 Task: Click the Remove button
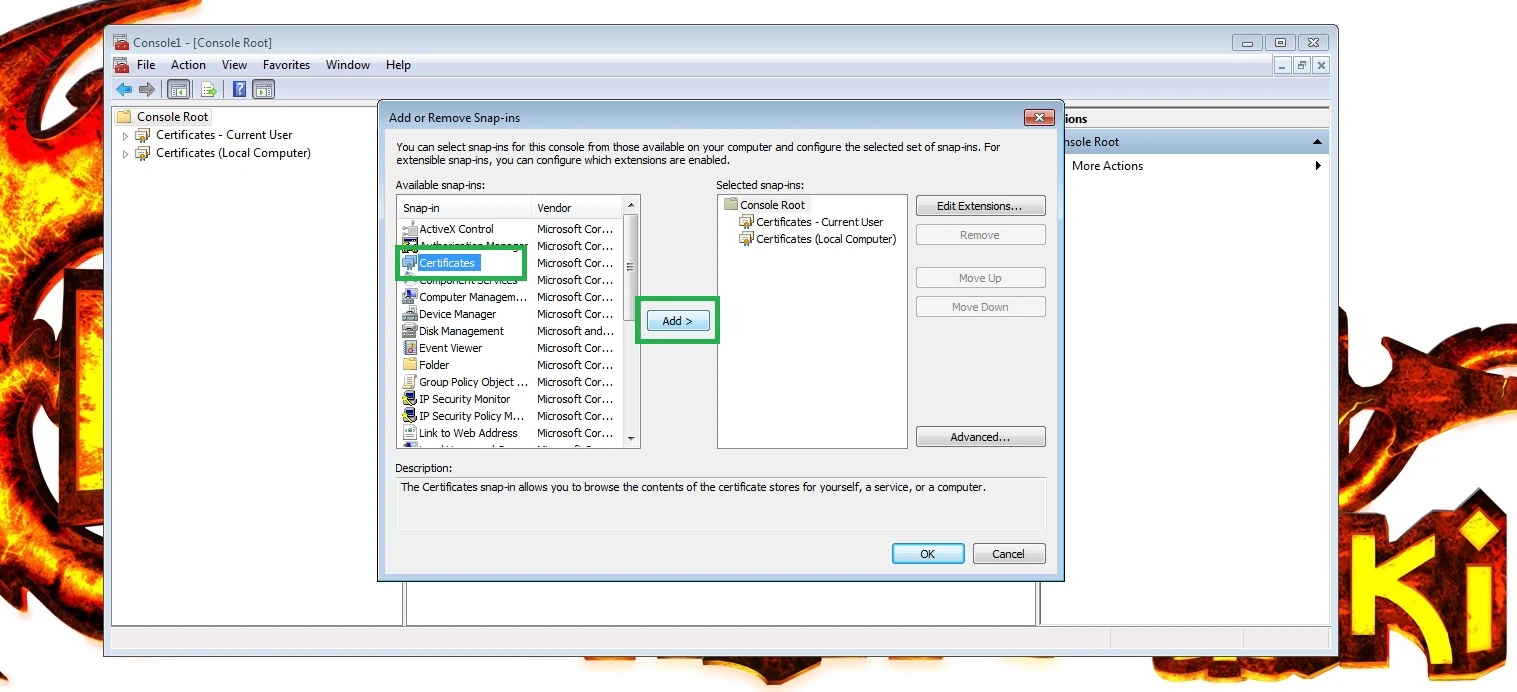click(x=980, y=235)
